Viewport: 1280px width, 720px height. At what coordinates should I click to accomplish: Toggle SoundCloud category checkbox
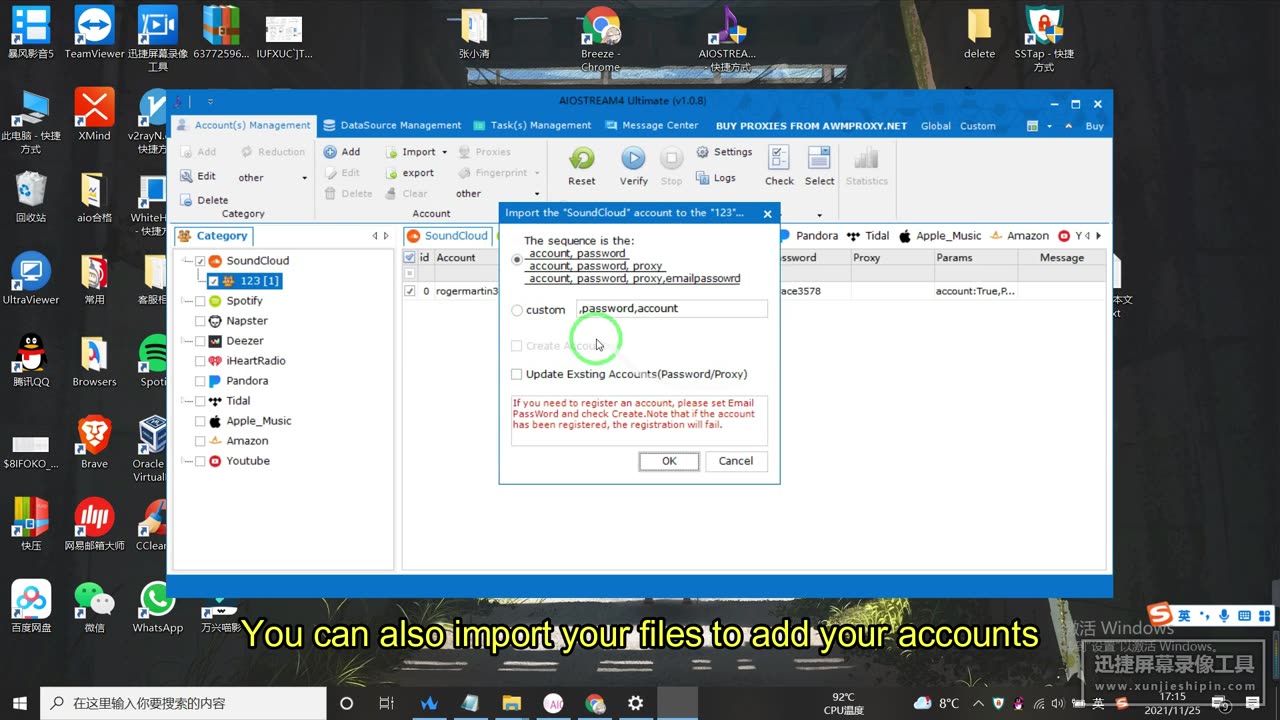point(200,261)
